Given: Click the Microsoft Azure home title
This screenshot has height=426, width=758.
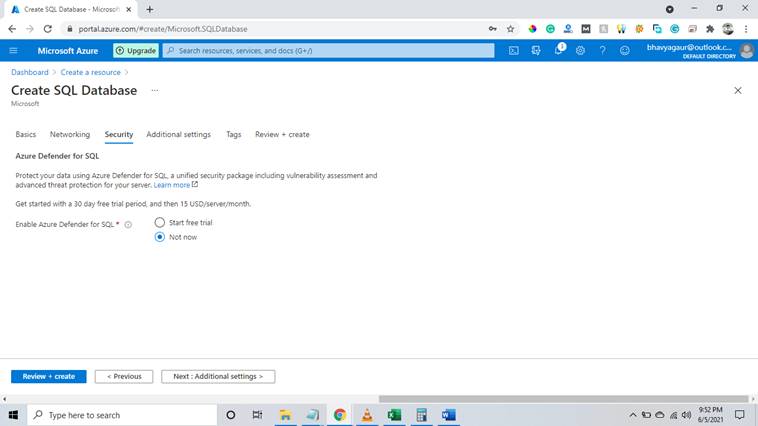Looking at the screenshot, I should pyautogui.click(x=68, y=50).
